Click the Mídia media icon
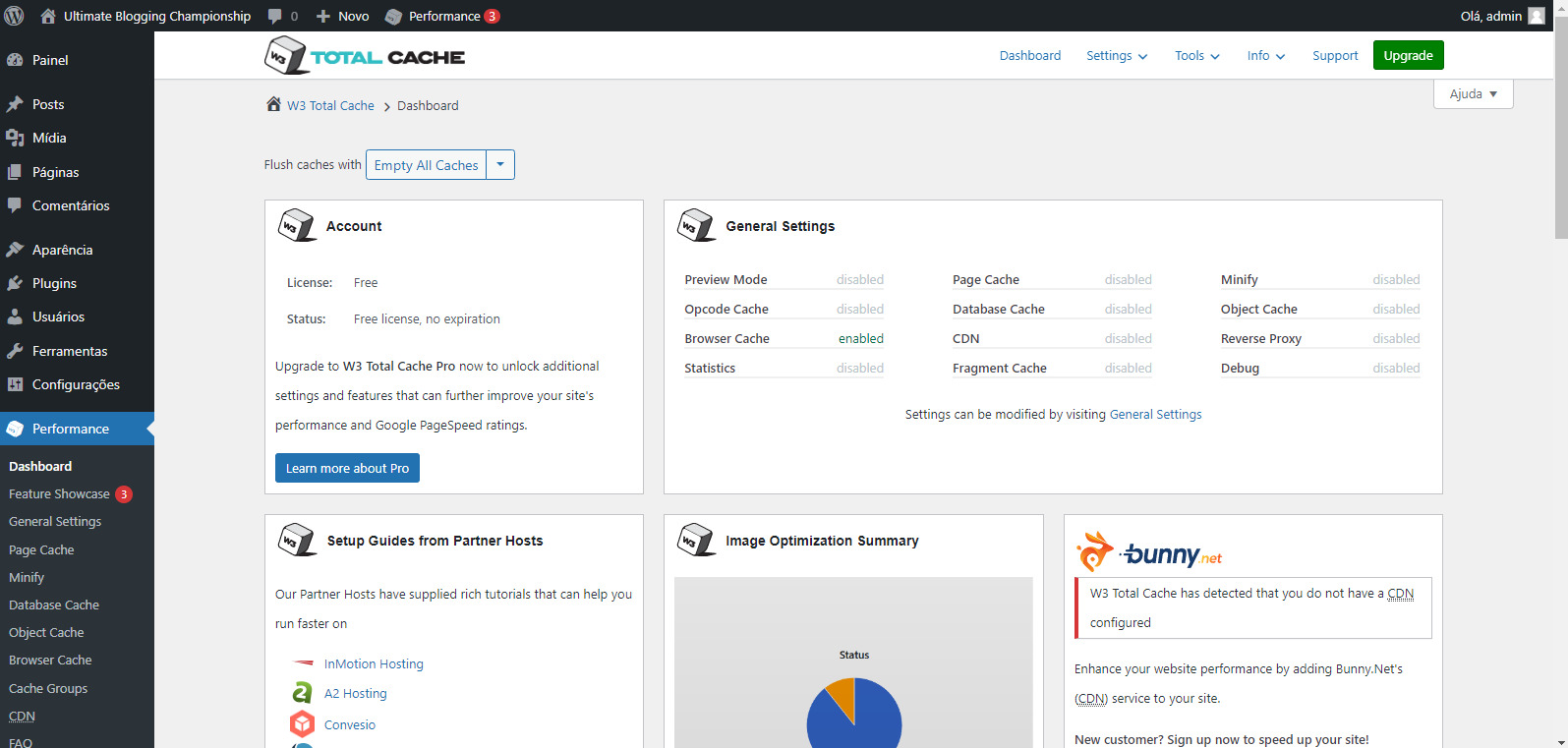The width and height of the screenshot is (1568, 748). tap(15, 138)
